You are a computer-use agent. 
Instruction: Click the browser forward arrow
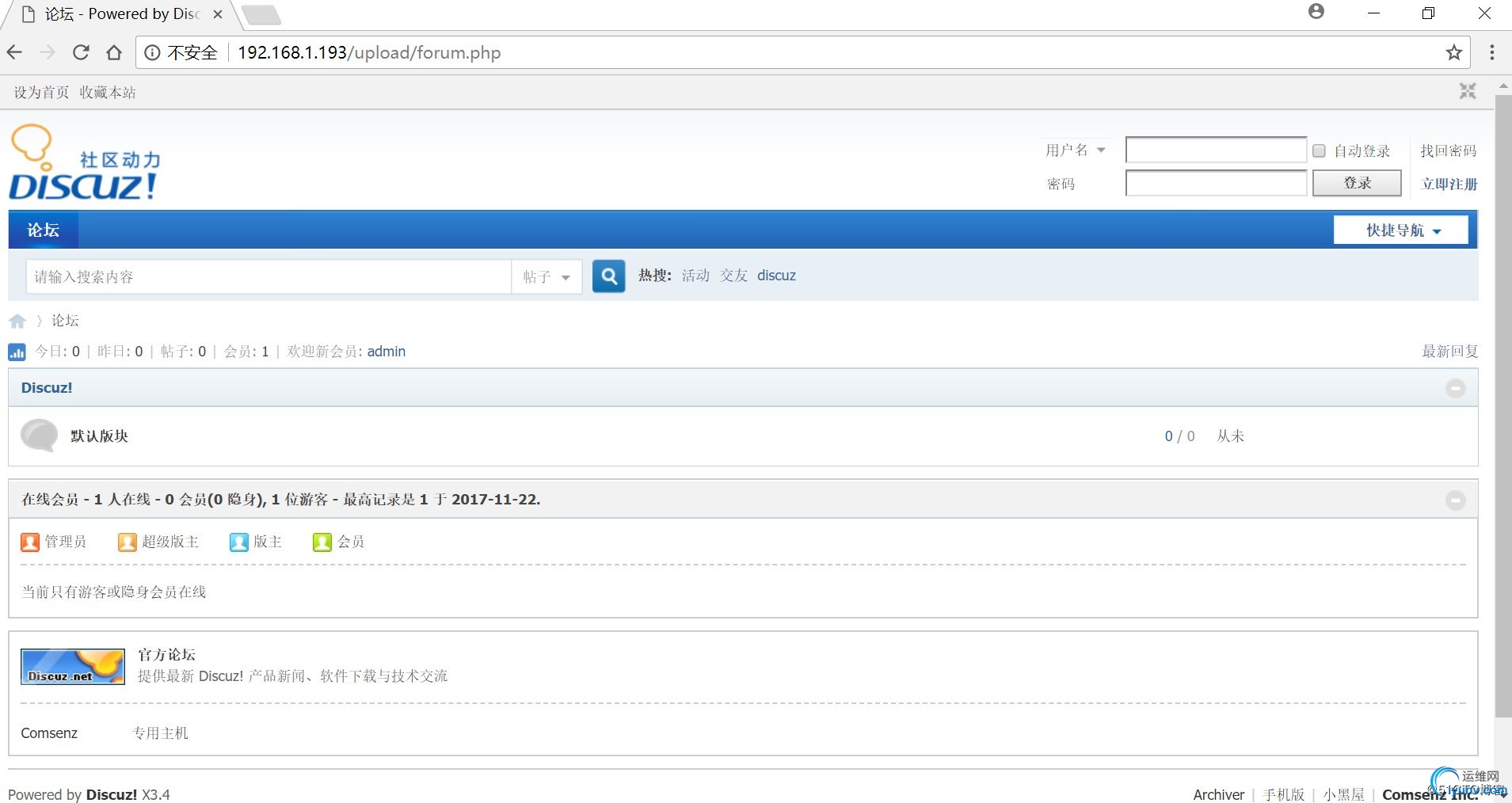click(48, 52)
